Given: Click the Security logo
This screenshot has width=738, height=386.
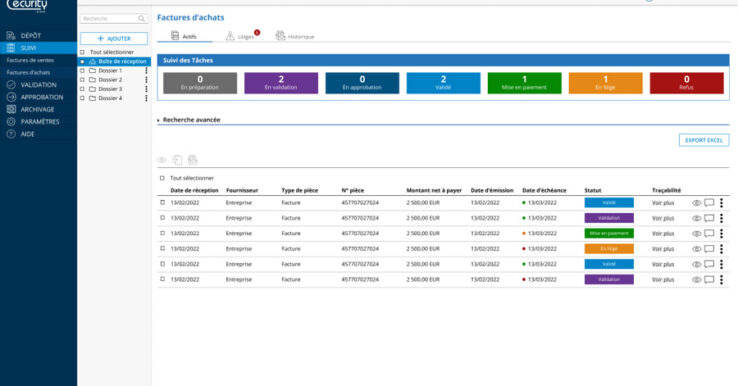Looking at the screenshot, I should (x=27, y=6).
